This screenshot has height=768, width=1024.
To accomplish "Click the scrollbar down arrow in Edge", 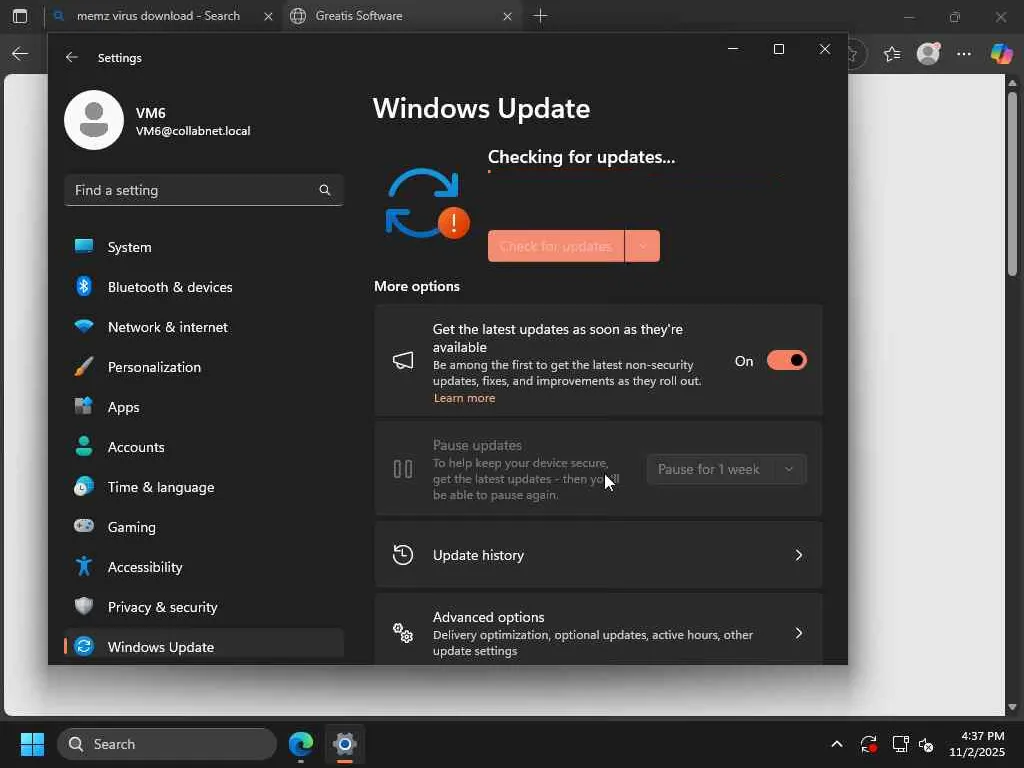I will [1012, 707].
